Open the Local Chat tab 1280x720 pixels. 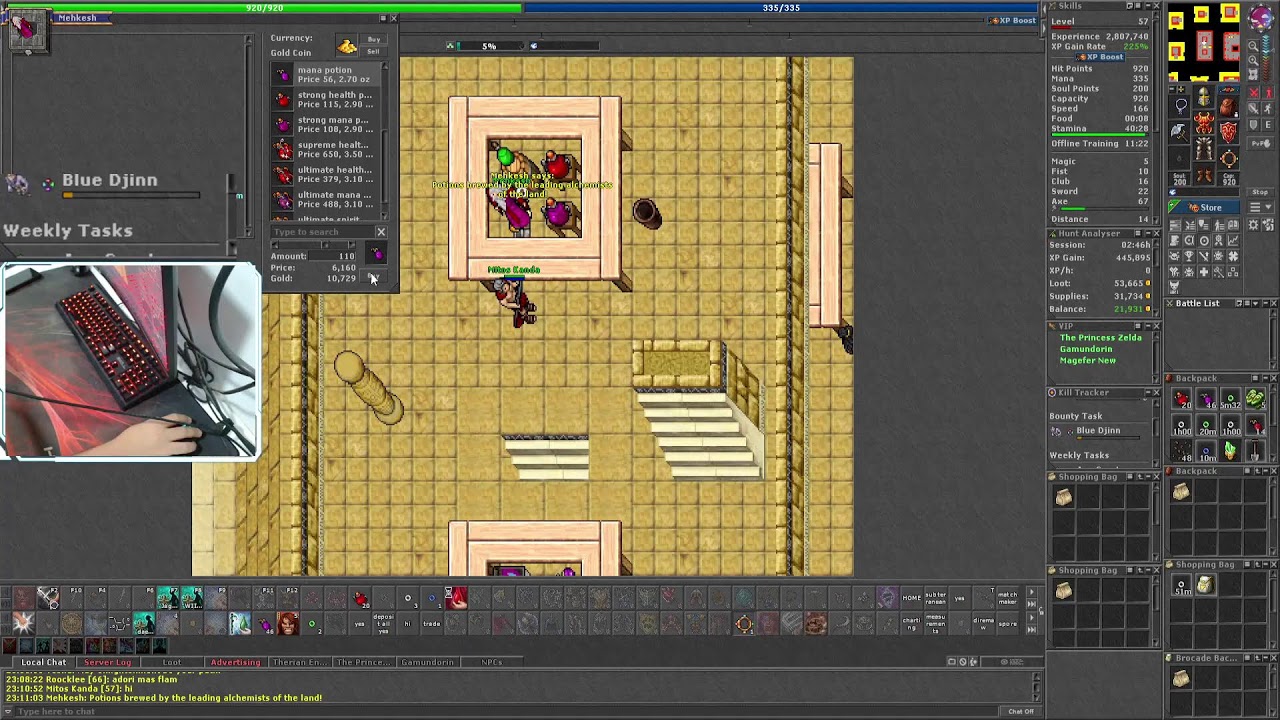point(43,662)
